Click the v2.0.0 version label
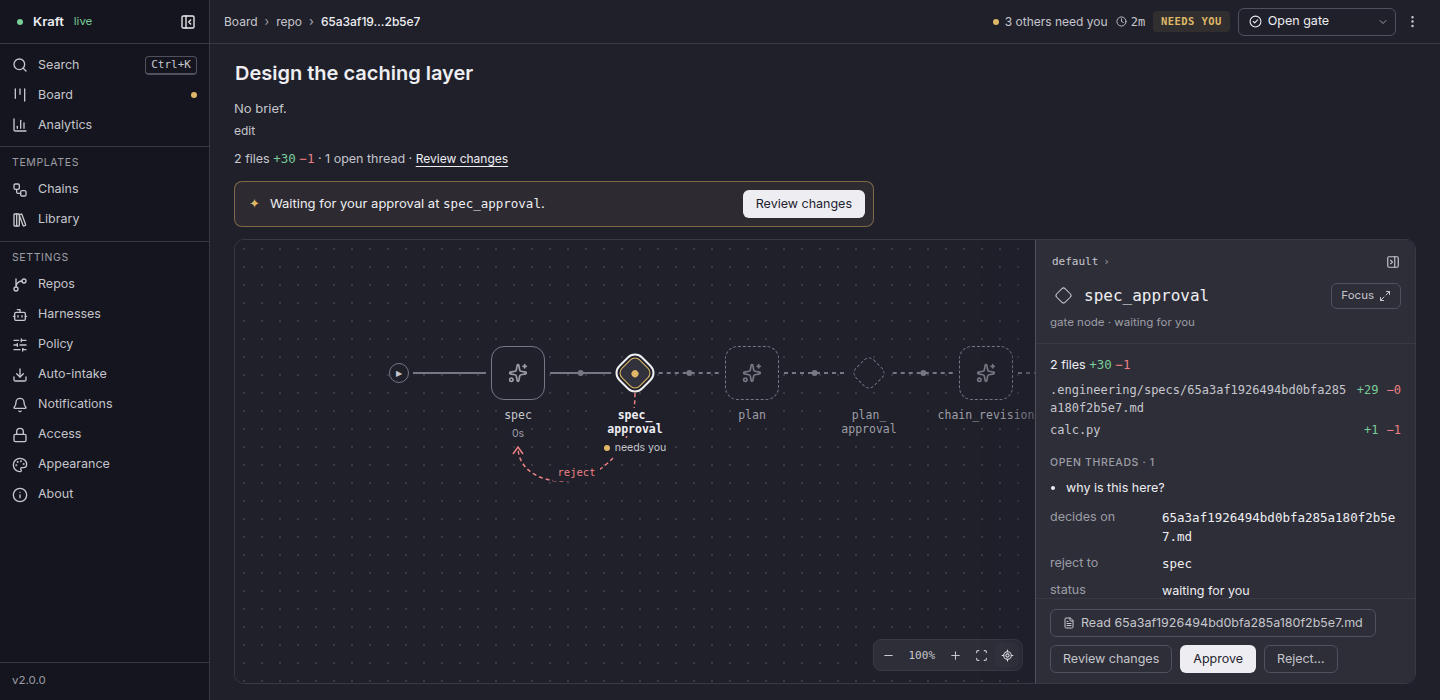Image resolution: width=1440 pixels, height=700 pixels. click(x=28, y=680)
